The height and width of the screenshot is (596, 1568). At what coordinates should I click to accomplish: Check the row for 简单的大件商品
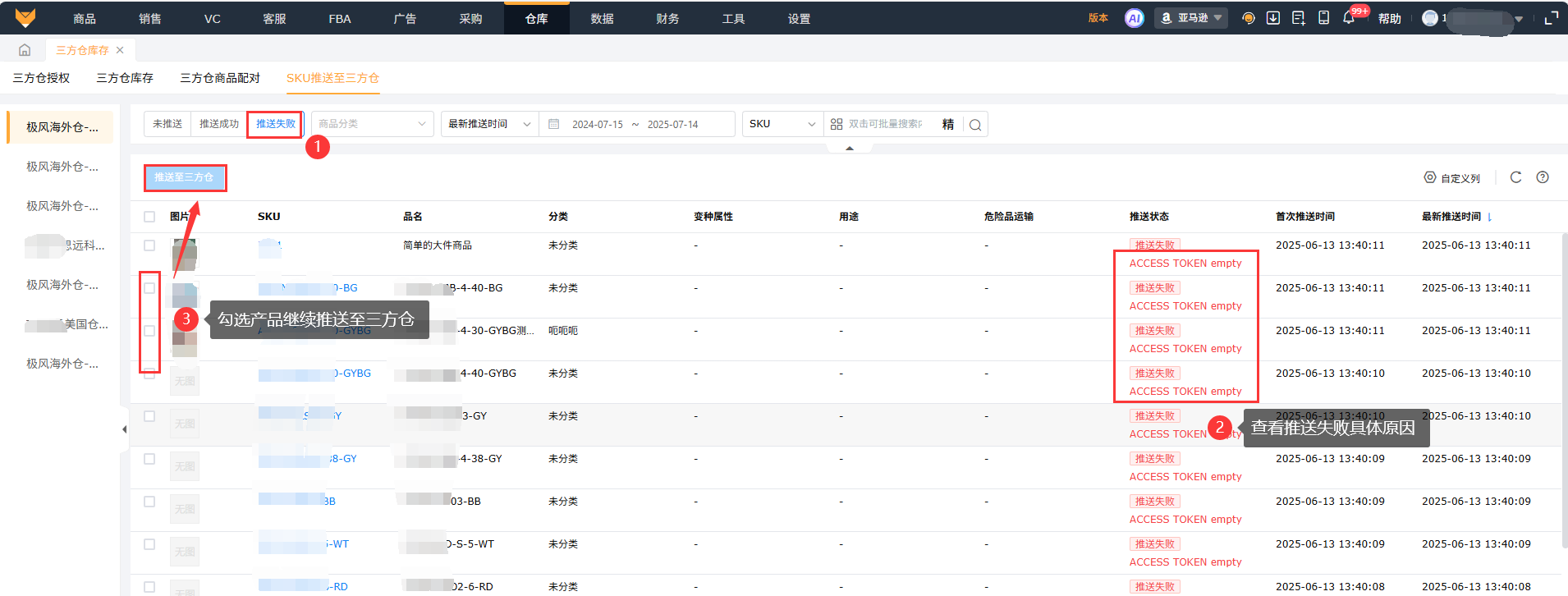pos(149,245)
